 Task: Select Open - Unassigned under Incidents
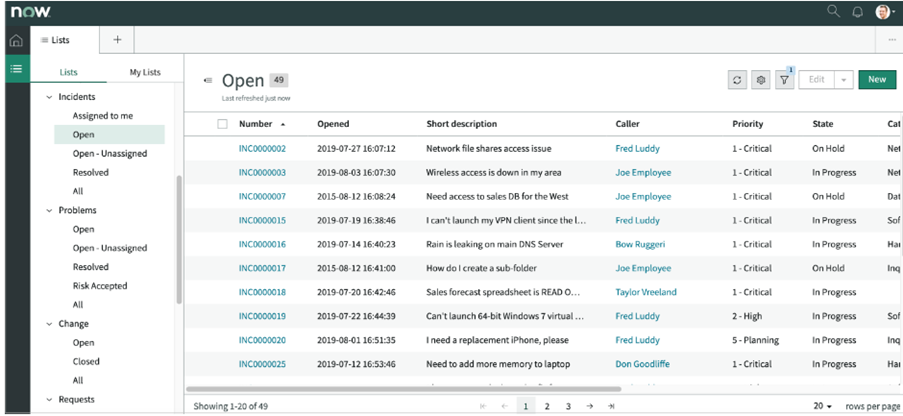click(x=109, y=154)
